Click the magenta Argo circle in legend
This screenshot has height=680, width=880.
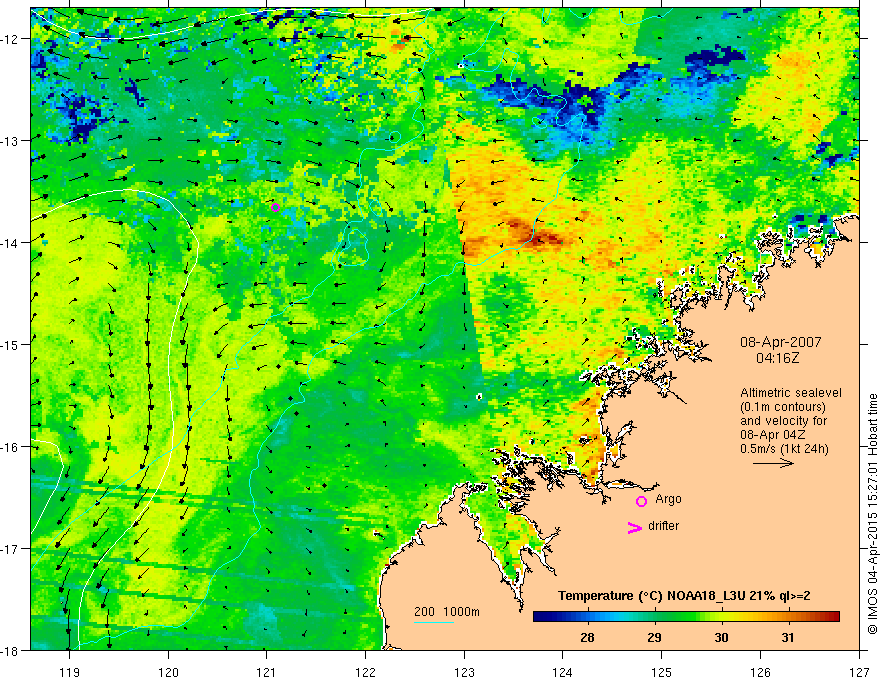641,501
